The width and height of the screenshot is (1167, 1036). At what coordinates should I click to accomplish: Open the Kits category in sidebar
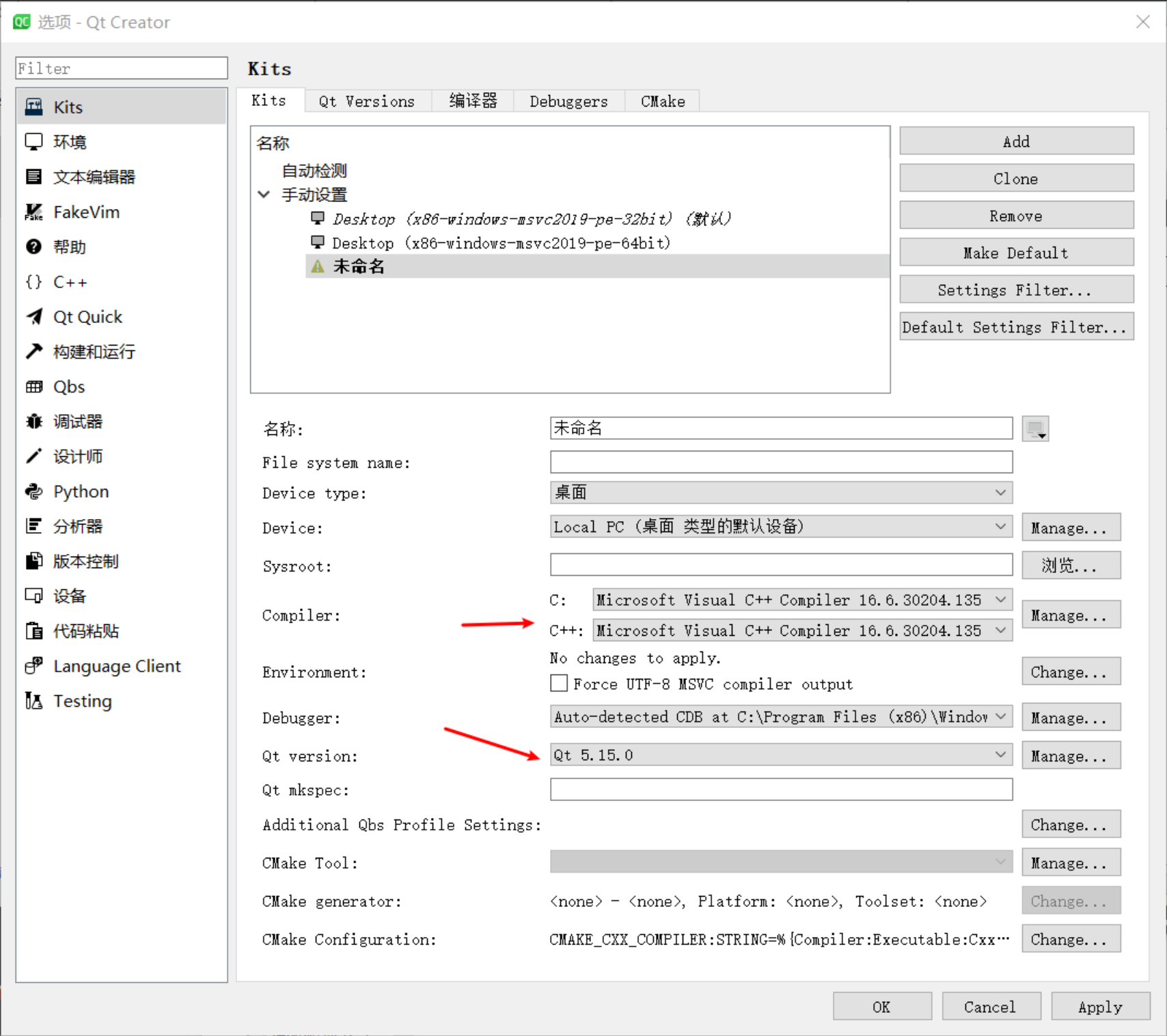tap(121, 107)
